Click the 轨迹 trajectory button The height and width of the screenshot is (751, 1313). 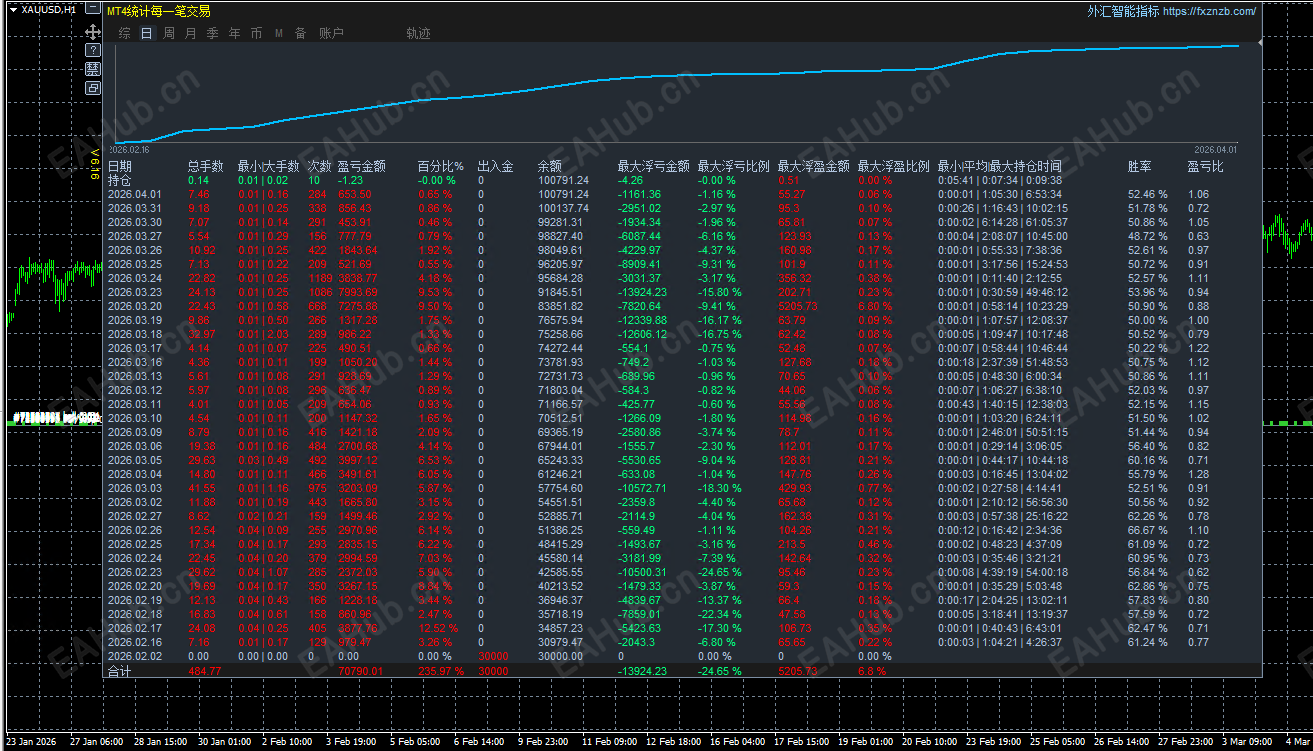(418, 33)
